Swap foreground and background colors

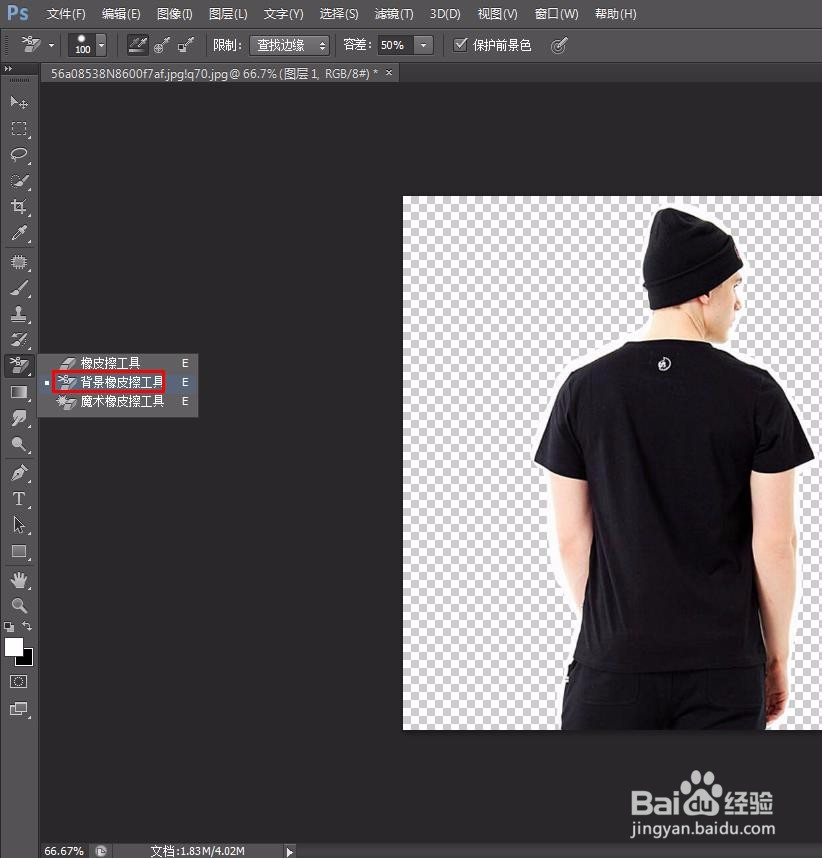coord(27,626)
